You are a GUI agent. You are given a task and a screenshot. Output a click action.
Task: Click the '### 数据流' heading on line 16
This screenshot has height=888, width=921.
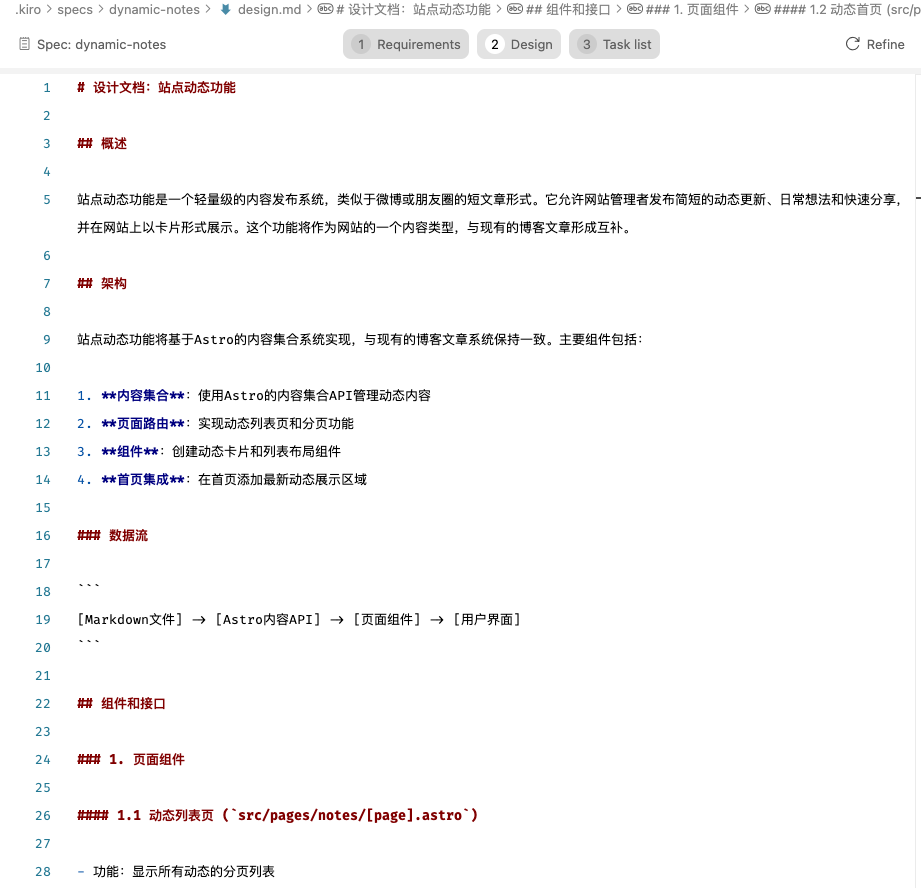tap(113, 536)
